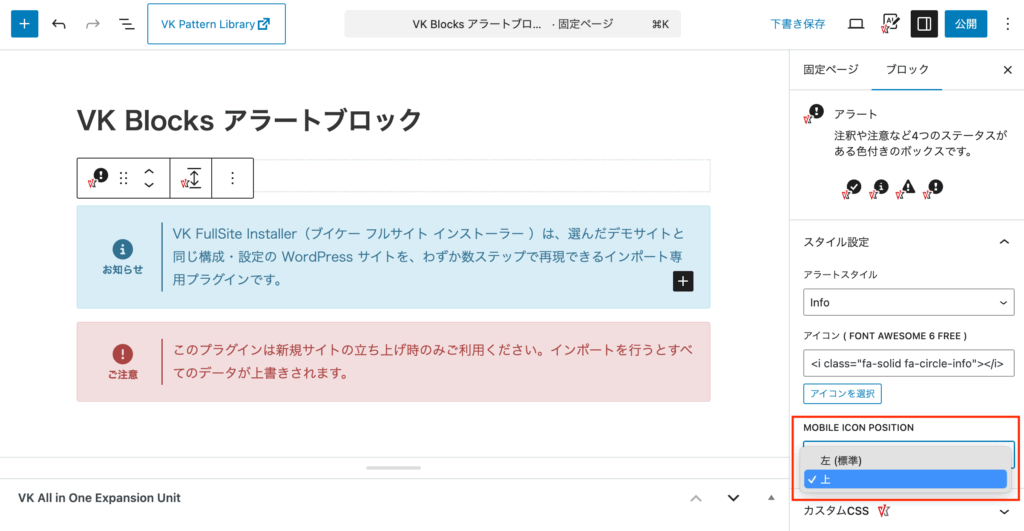Click the alert block type icon in toolbar
This screenshot has width=1024, height=531.
coord(98,178)
